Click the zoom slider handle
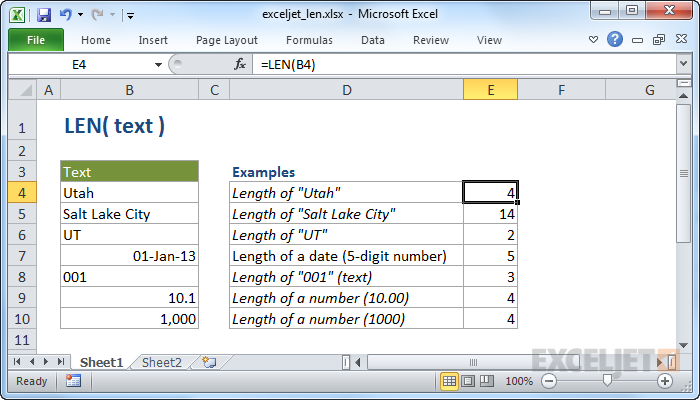 pos(607,381)
